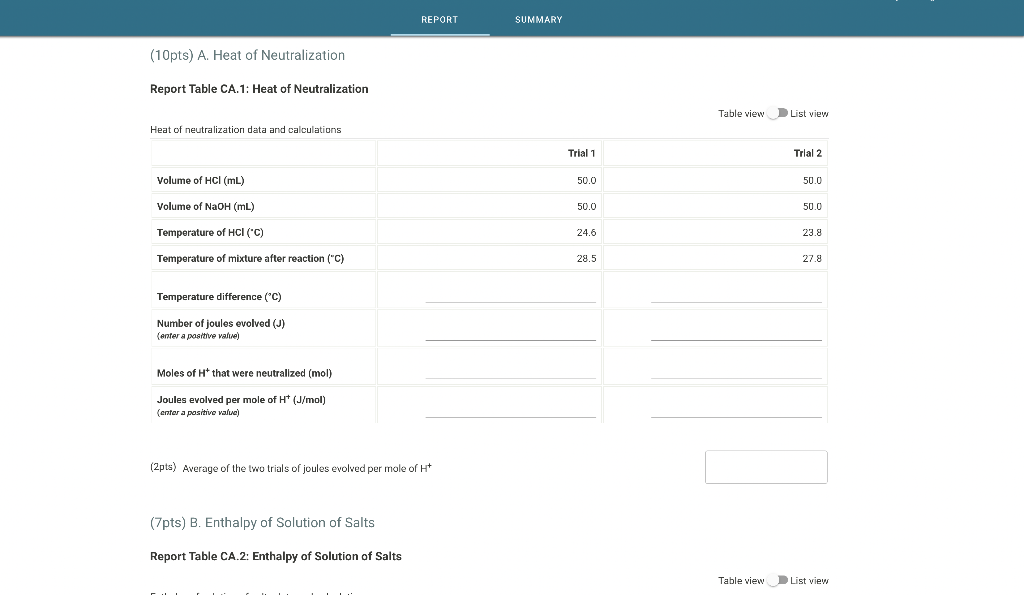The image size is (1024, 595).
Task: Fill in Trial 1 joules evolved field
Action: 511,334
